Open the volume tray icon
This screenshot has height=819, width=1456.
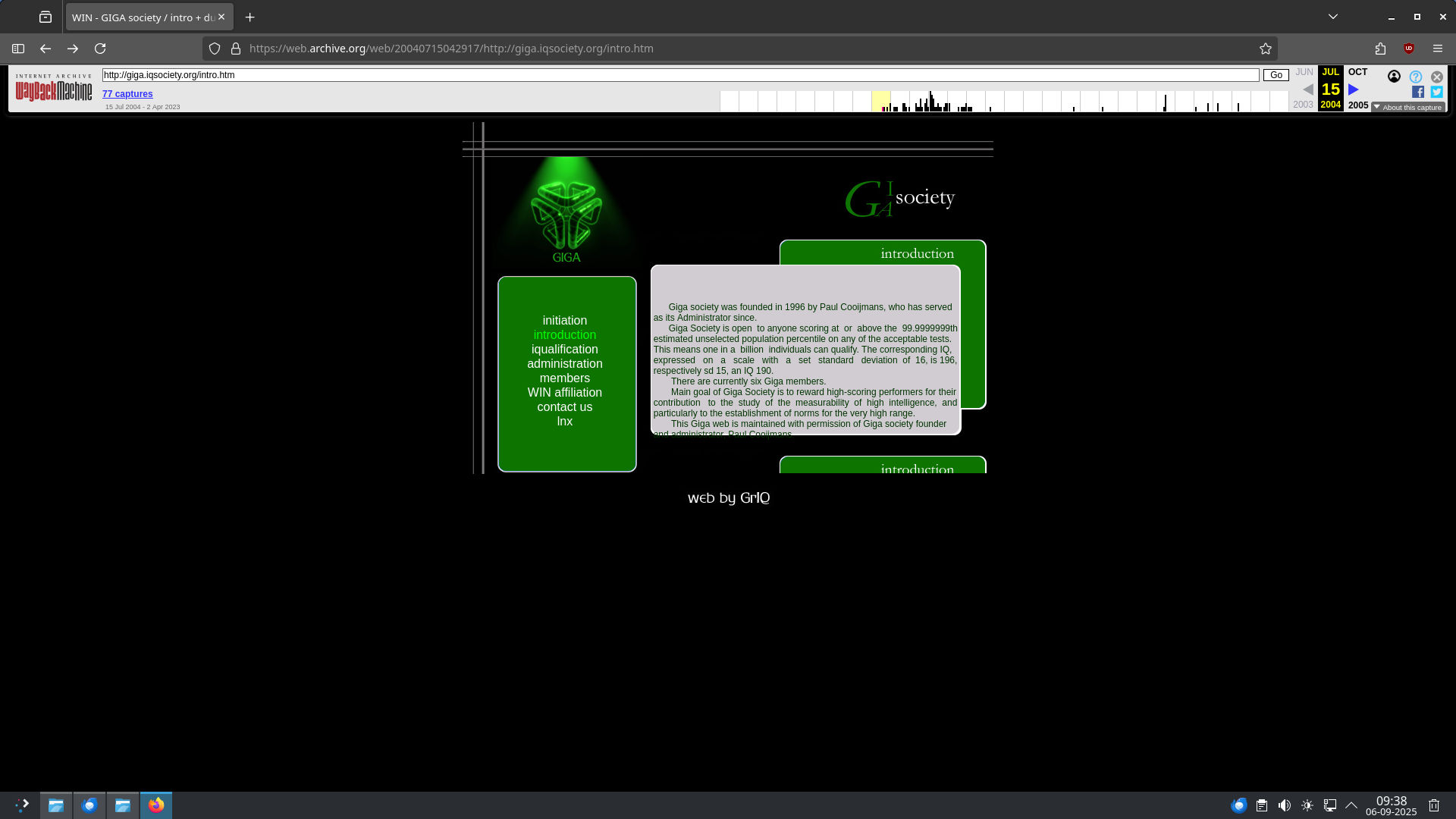(1284, 805)
